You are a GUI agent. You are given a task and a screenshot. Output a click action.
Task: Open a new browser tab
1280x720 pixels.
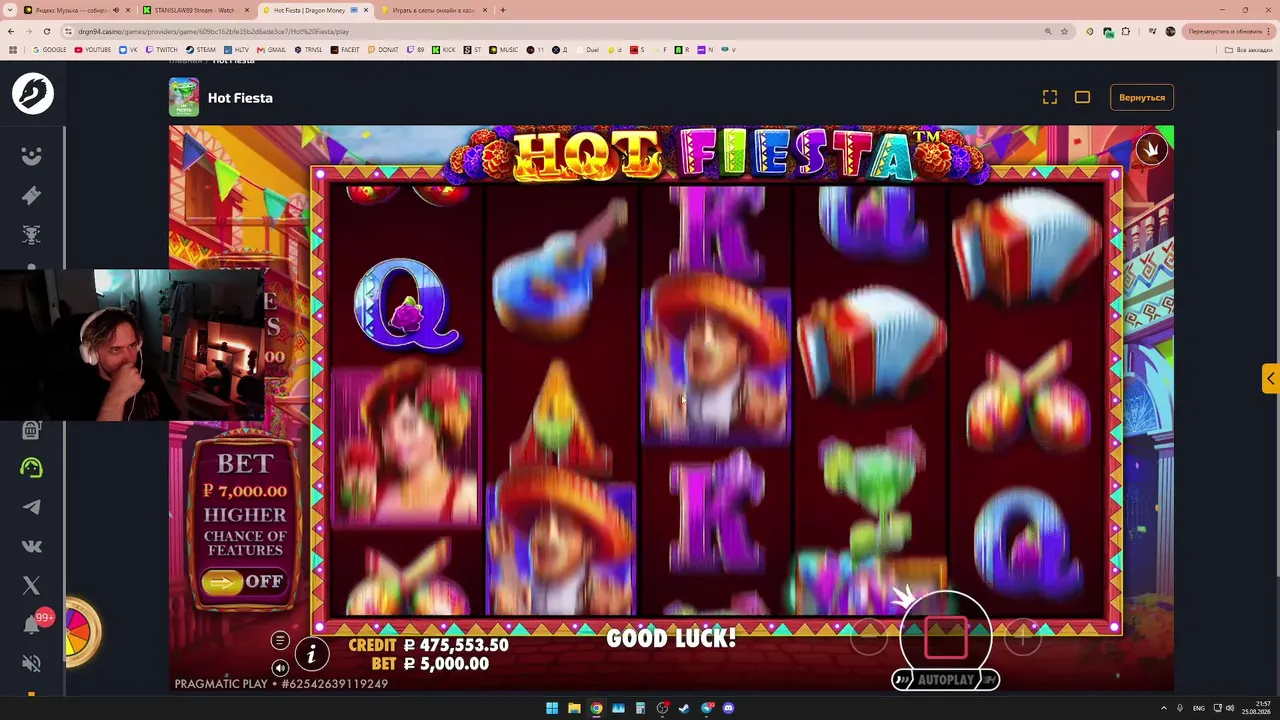(x=502, y=10)
